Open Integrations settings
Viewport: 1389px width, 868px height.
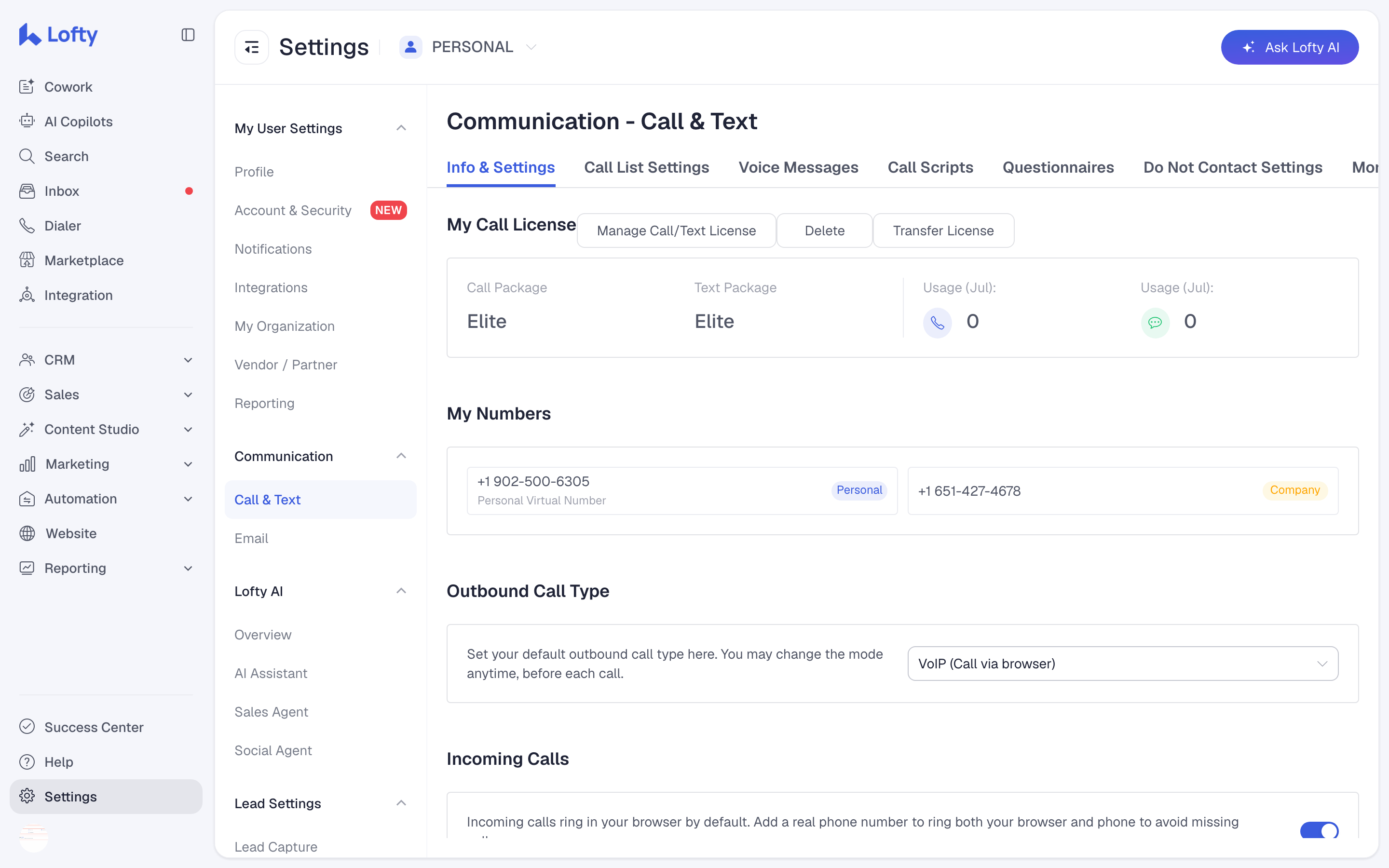pyautogui.click(x=271, y=287)
